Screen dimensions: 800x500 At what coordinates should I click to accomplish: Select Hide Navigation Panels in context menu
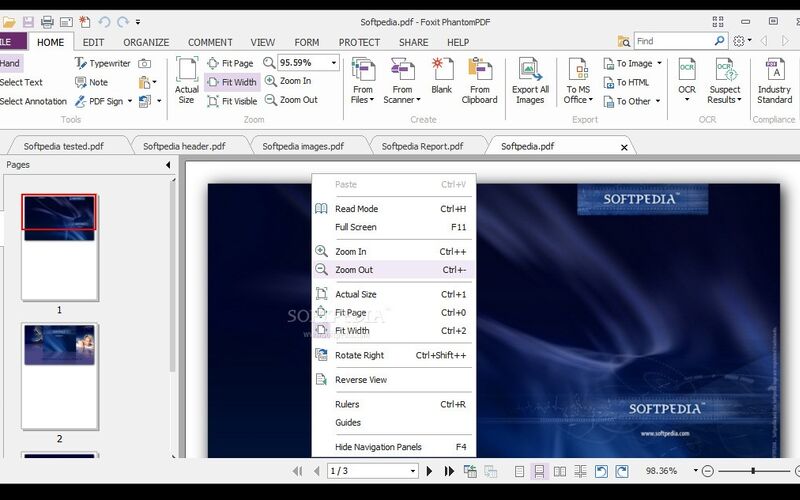[393, 447]
